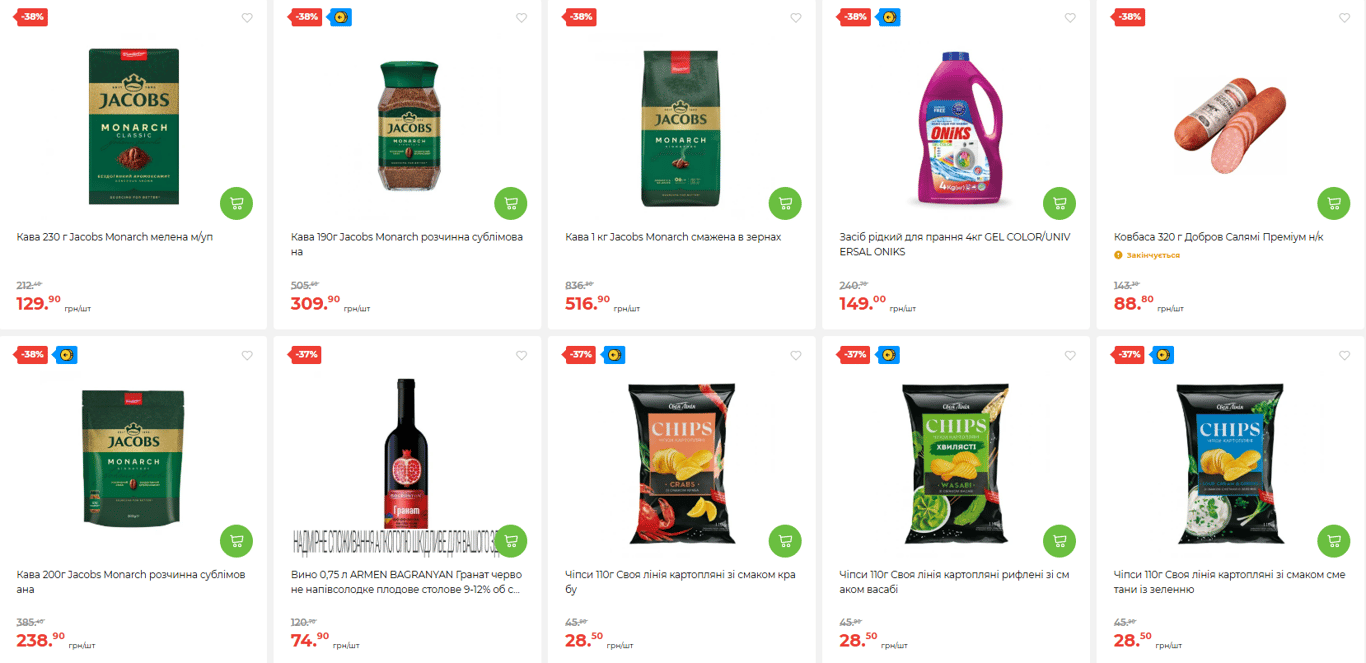
Task: Add ARMEN BAGRANYAN wine to cart
Action: [x=511, y=541]
